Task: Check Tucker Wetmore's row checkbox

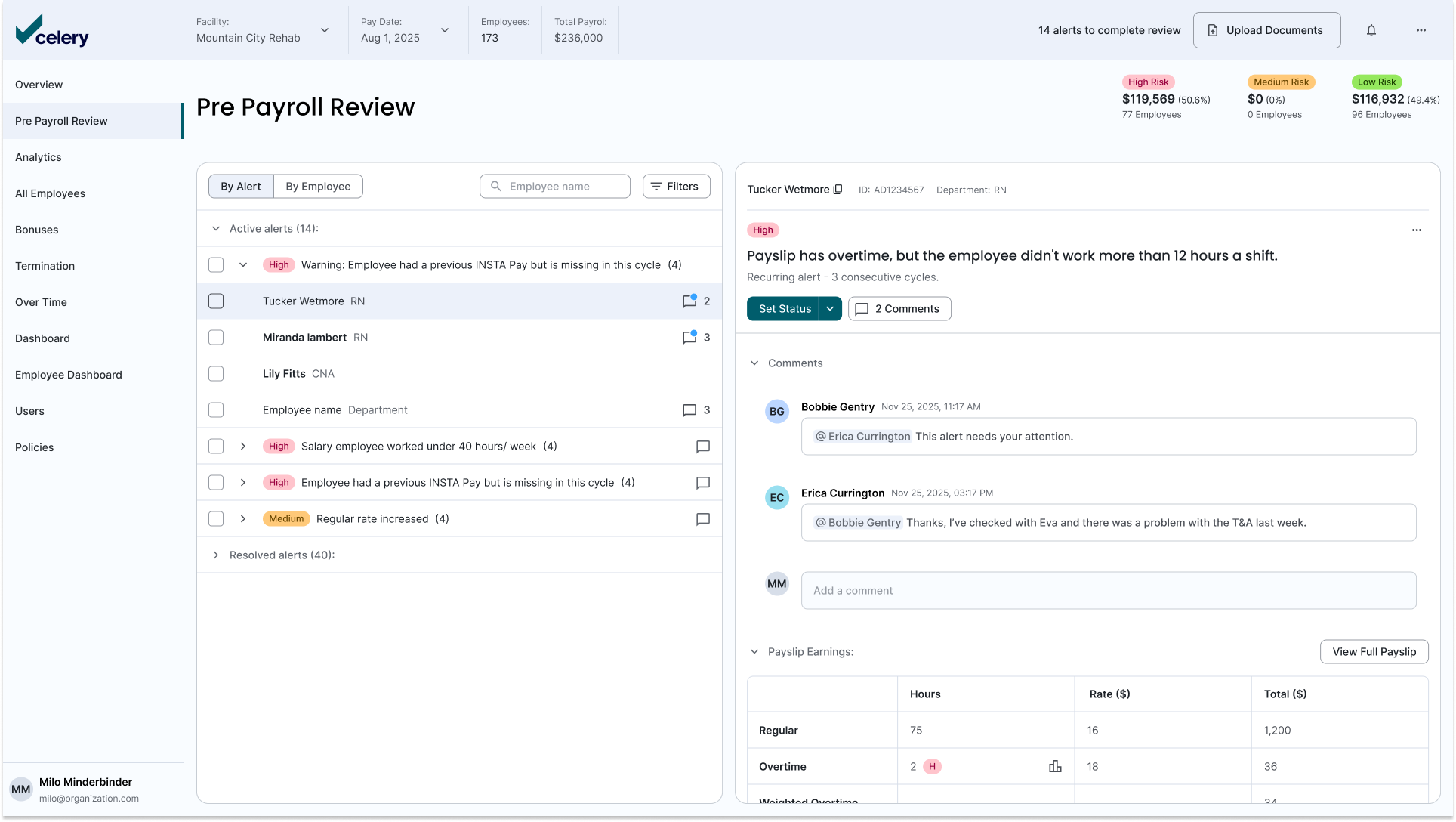Action: 216,301
